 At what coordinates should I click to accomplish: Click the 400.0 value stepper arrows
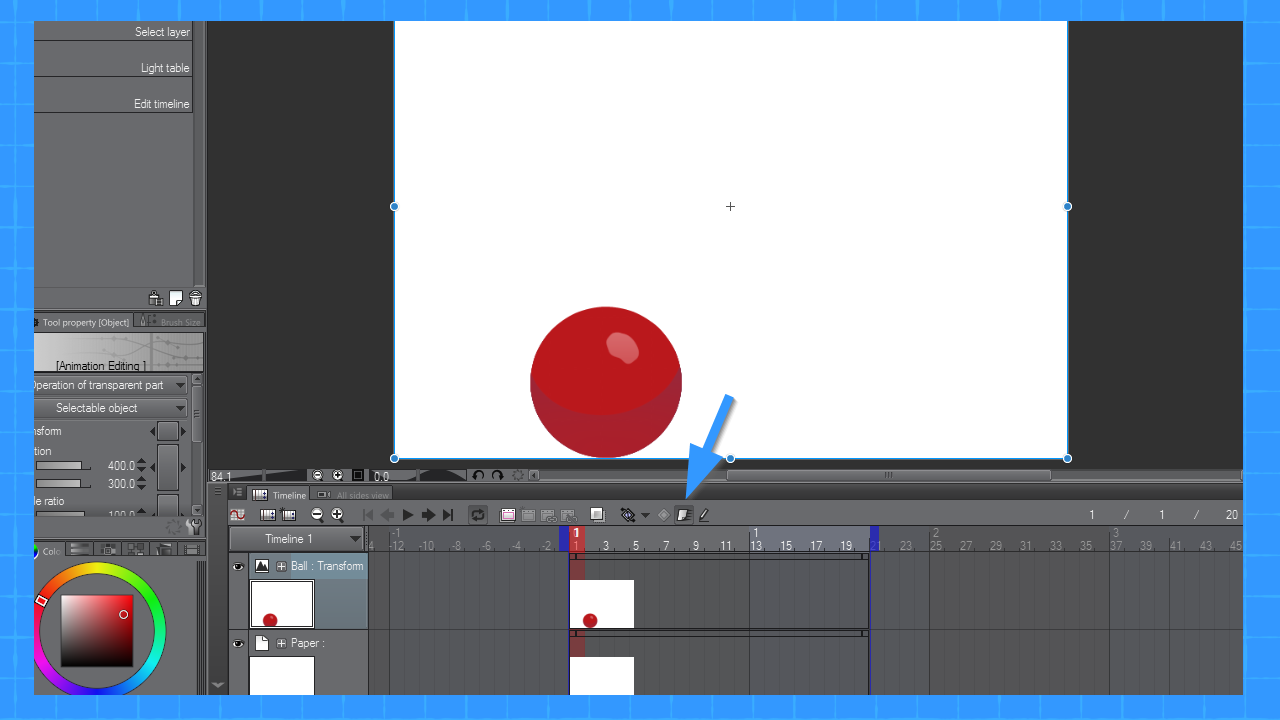click(x=141, y=466)
